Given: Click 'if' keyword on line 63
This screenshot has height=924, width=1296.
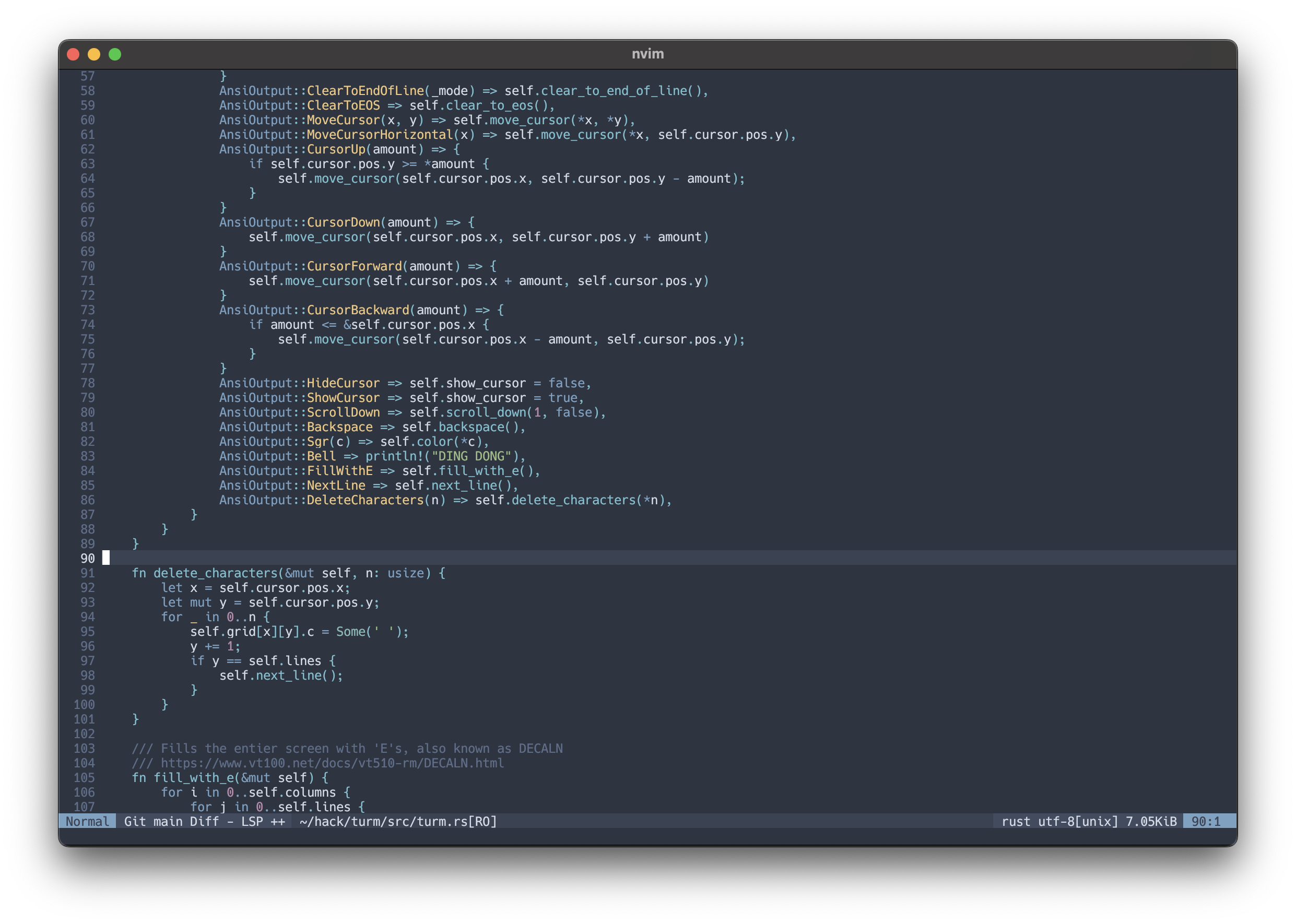Looking at the screenshot, I should click(x=255, y=164).
